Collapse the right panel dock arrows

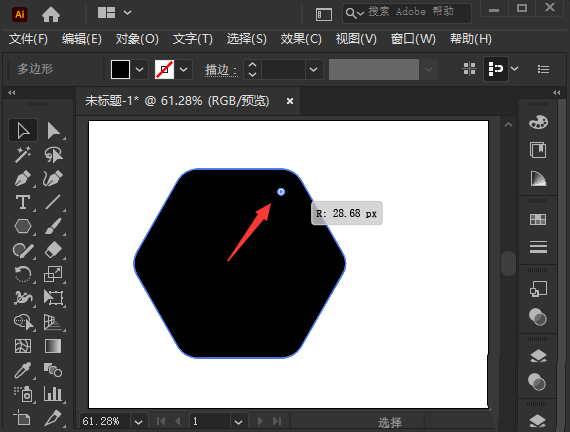pyautogui.click(x=556, y=93)
